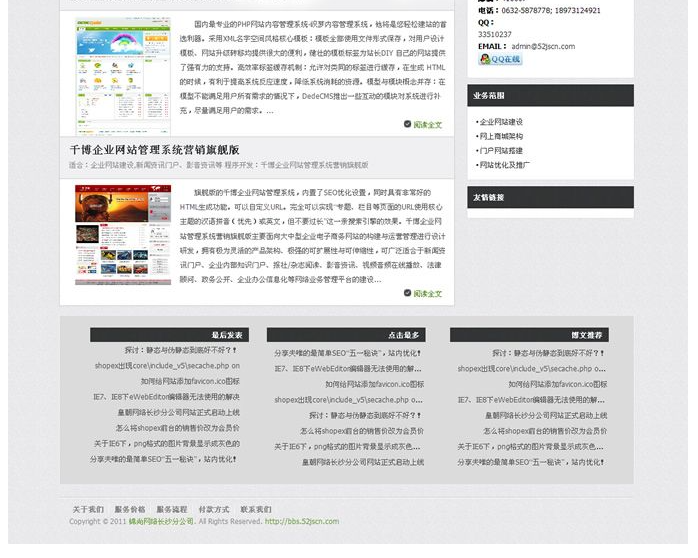Click the 点击最多 column header
This screenshot has height=558, width=698.
click(346, 335)
